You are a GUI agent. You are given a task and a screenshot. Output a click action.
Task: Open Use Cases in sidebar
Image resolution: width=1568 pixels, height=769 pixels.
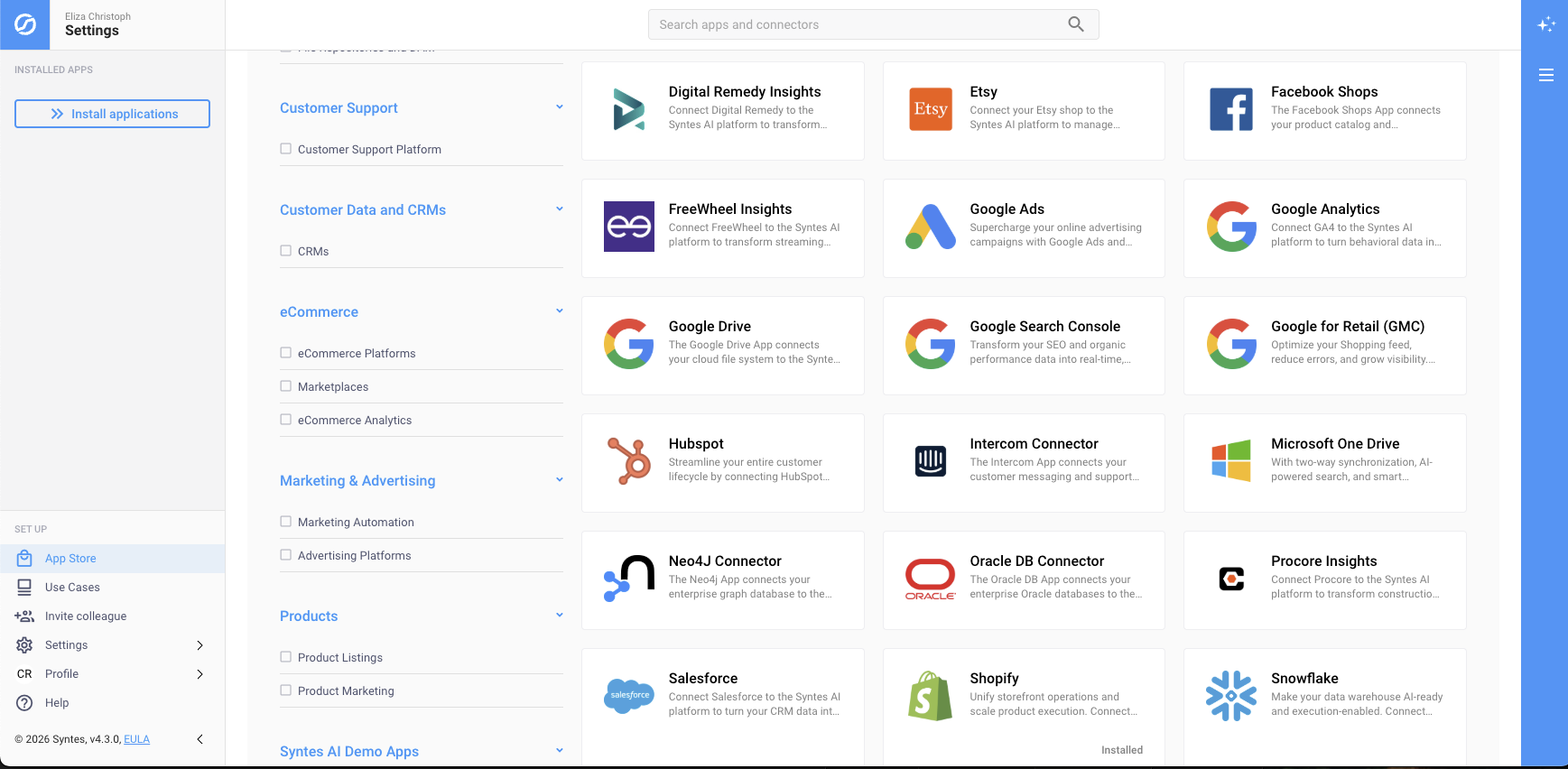(x=72, y=588)
